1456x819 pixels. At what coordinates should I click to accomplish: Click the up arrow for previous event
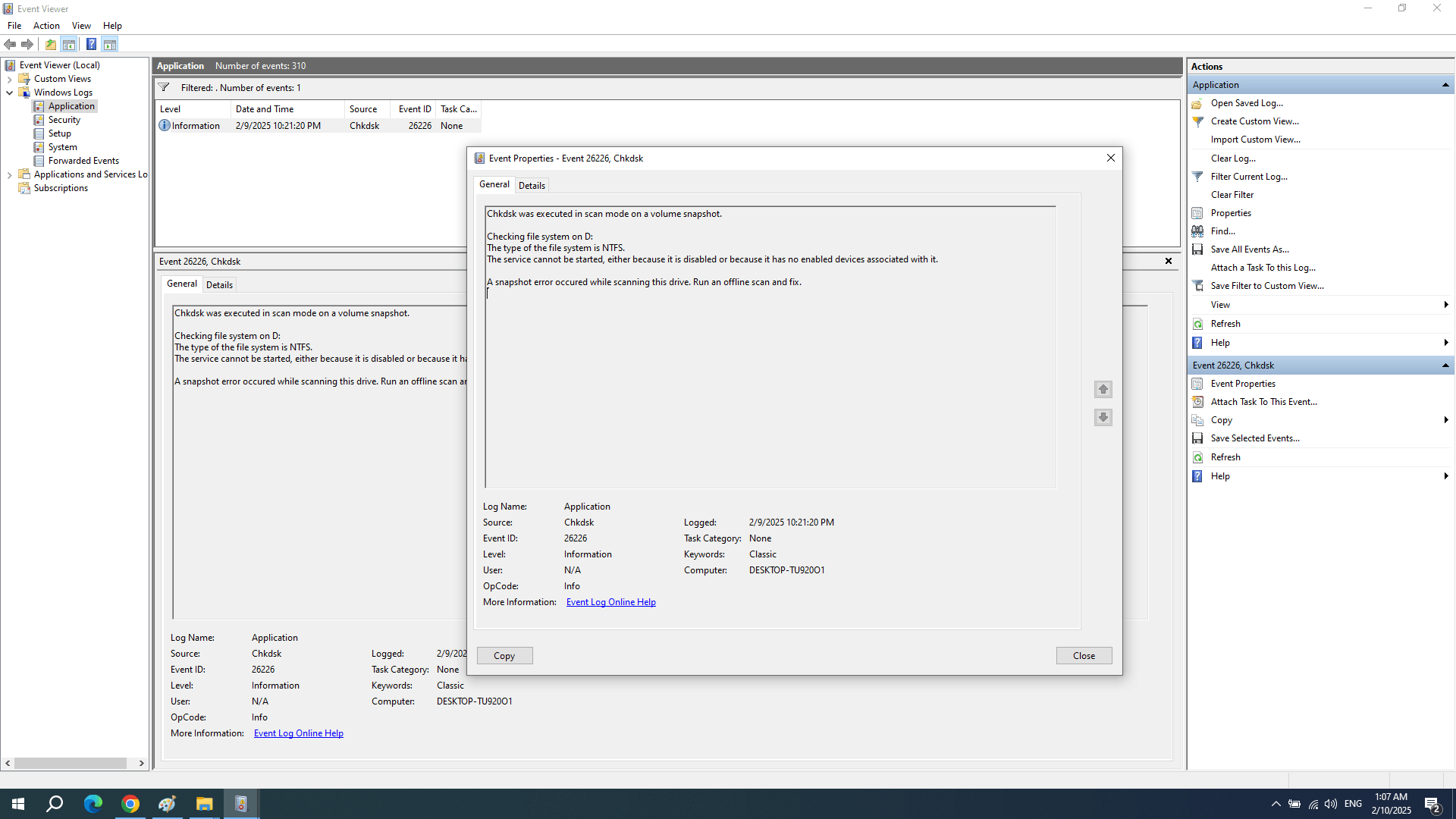coord(1103,389)
